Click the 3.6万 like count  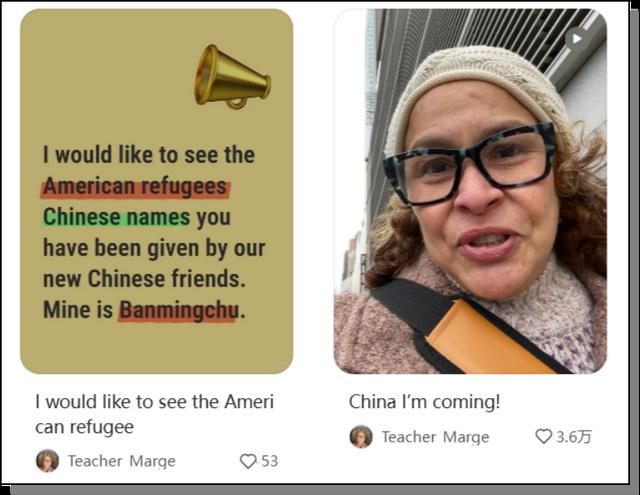point(573,437)
